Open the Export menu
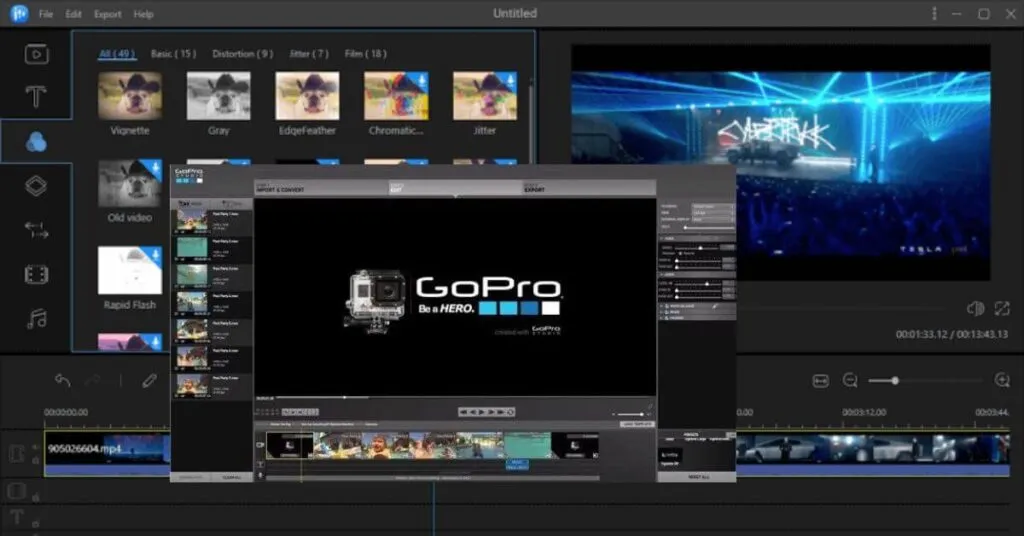Viewport: 1024px width, 536px height. [108, 14]
